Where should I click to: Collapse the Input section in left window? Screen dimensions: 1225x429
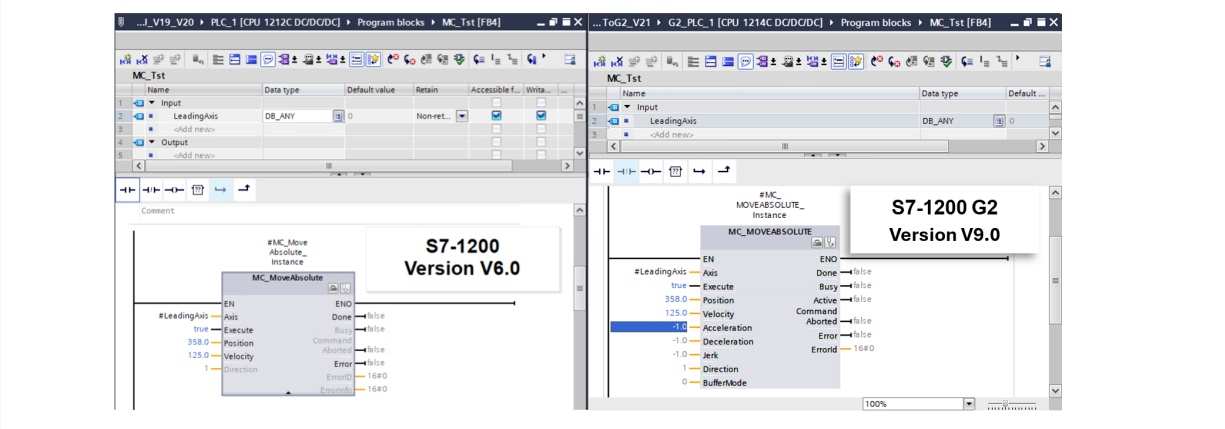coord(152,103)
